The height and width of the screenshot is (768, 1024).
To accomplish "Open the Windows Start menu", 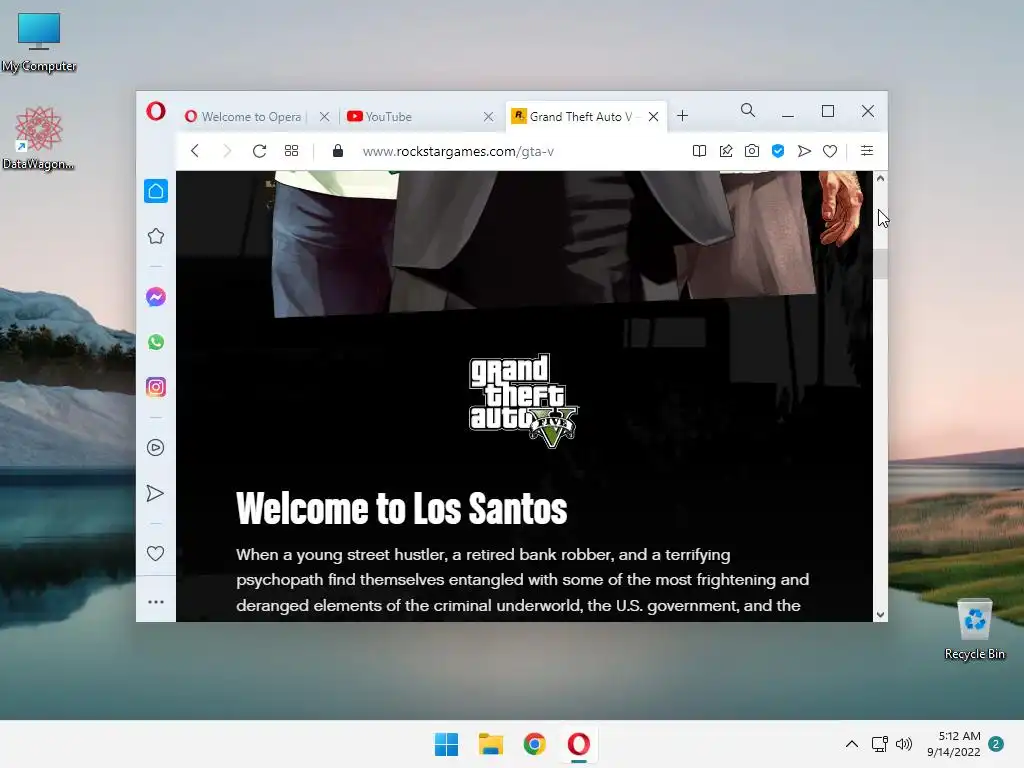I will tap(447, 744).
